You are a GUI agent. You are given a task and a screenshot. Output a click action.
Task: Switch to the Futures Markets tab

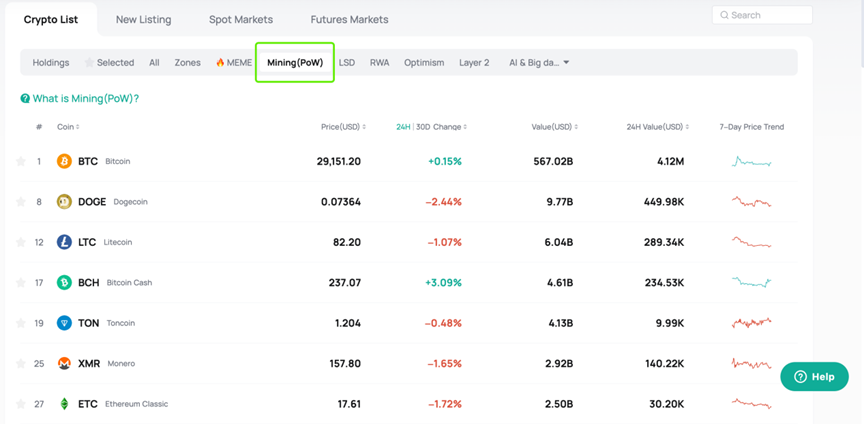coord(349,19)
